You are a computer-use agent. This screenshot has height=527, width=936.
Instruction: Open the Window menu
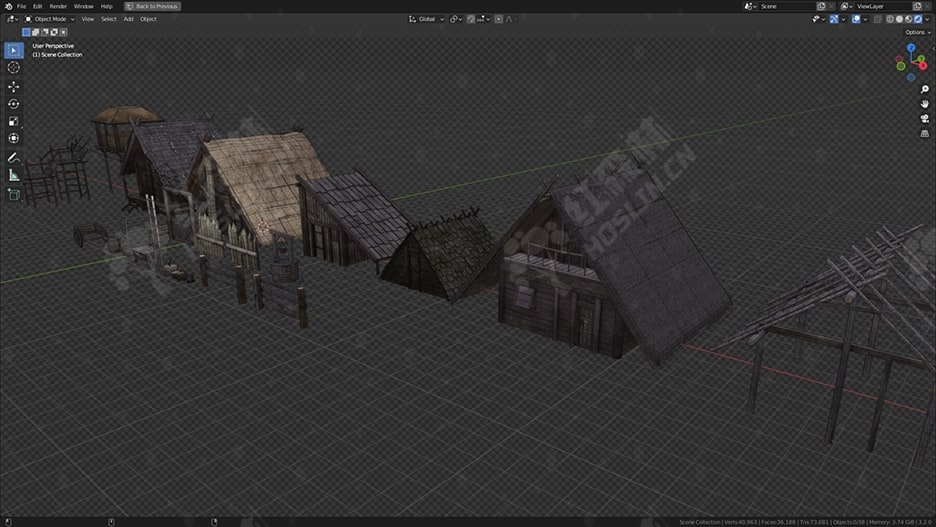point(84,6)
